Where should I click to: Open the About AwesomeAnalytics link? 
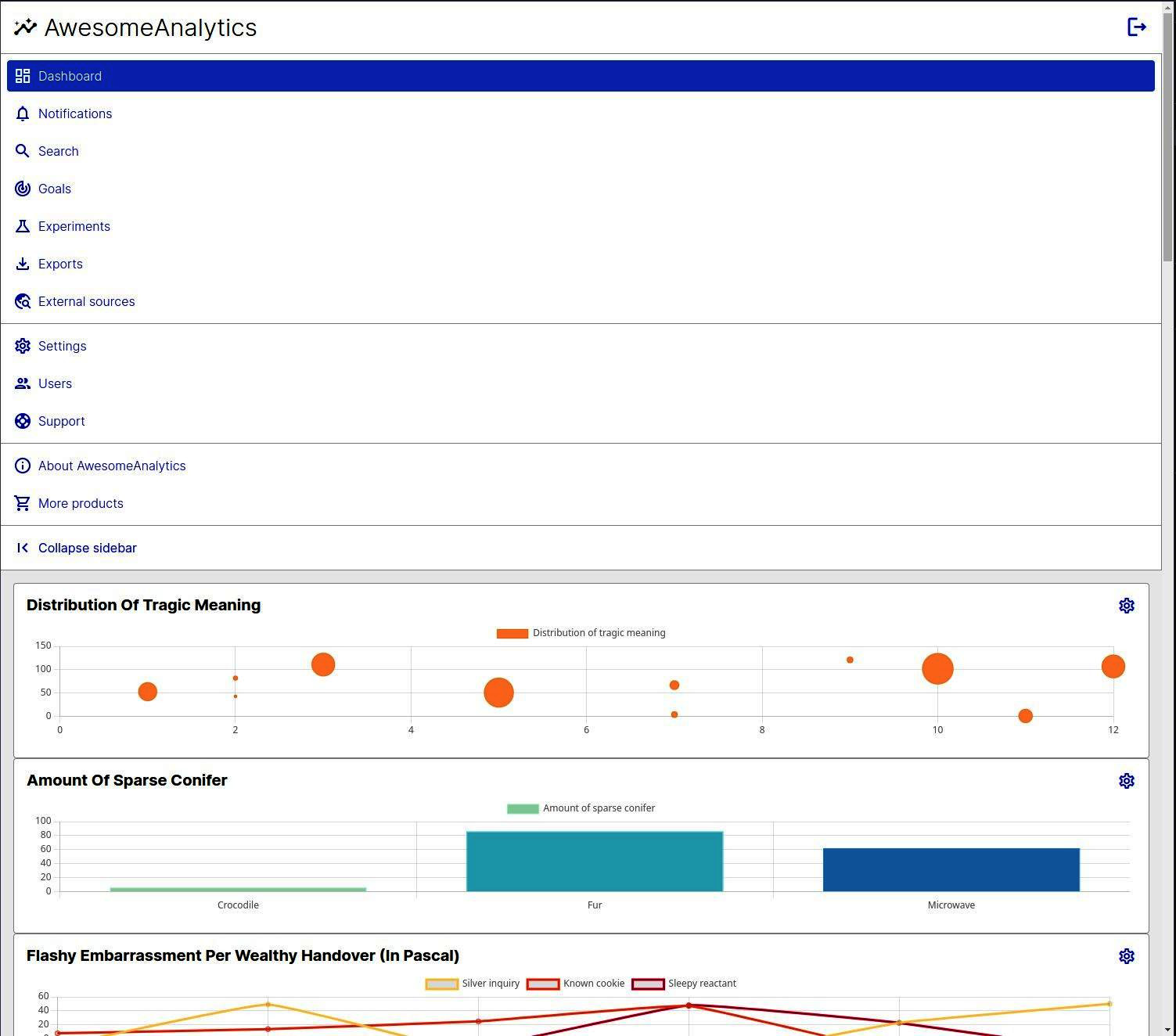click(x=112, y=466)
